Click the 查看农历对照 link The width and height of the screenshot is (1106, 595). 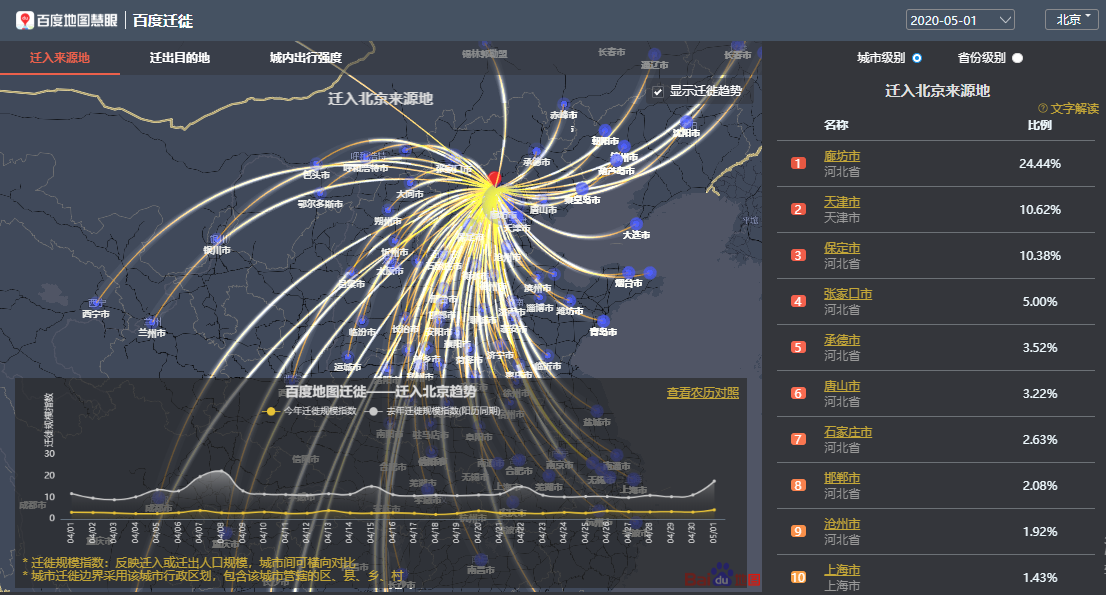tap(702, 393)
